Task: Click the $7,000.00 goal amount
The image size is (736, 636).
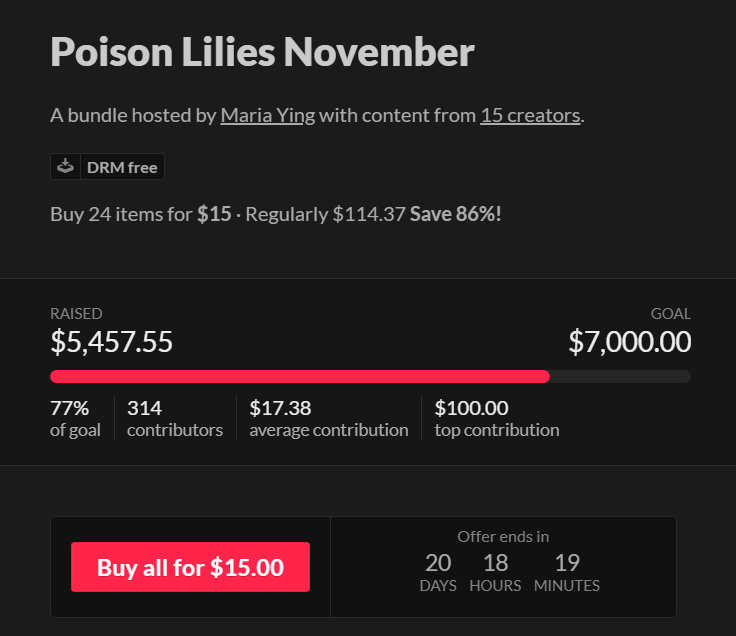Action: pos(629,342)
